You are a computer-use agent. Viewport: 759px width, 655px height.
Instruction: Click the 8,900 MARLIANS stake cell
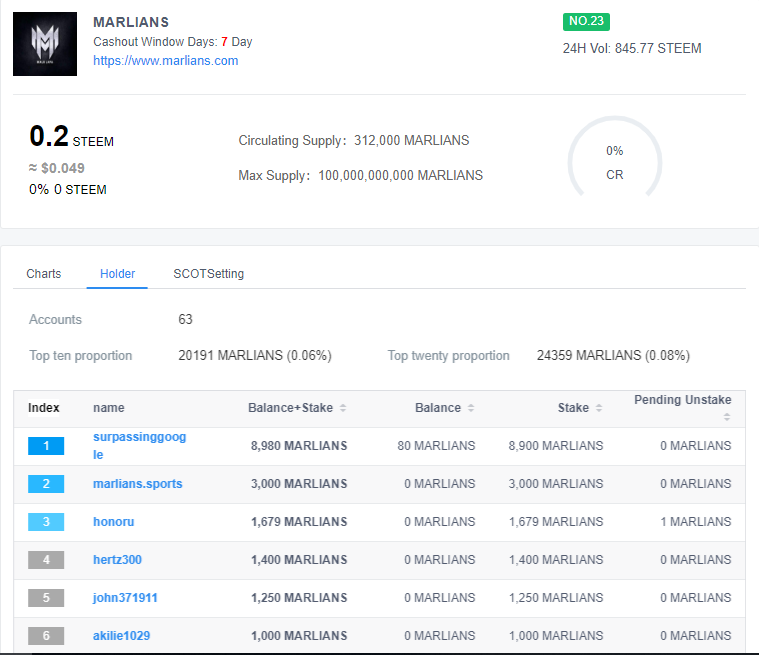pos(556,445)
